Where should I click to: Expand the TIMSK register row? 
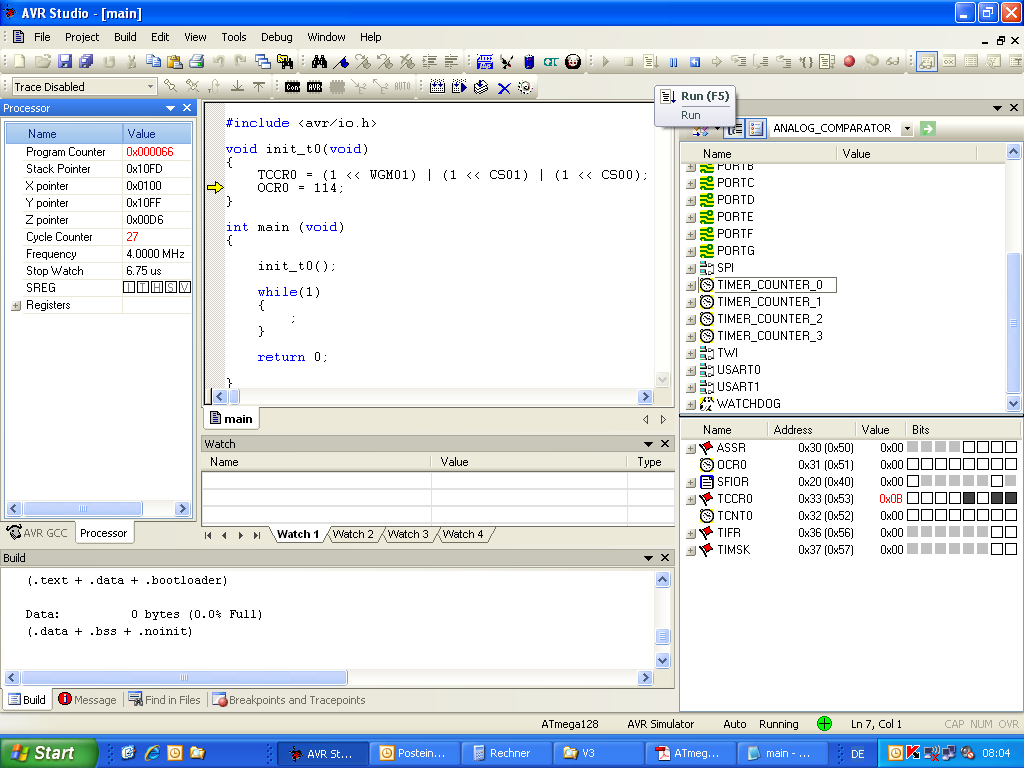click(691, 550)
